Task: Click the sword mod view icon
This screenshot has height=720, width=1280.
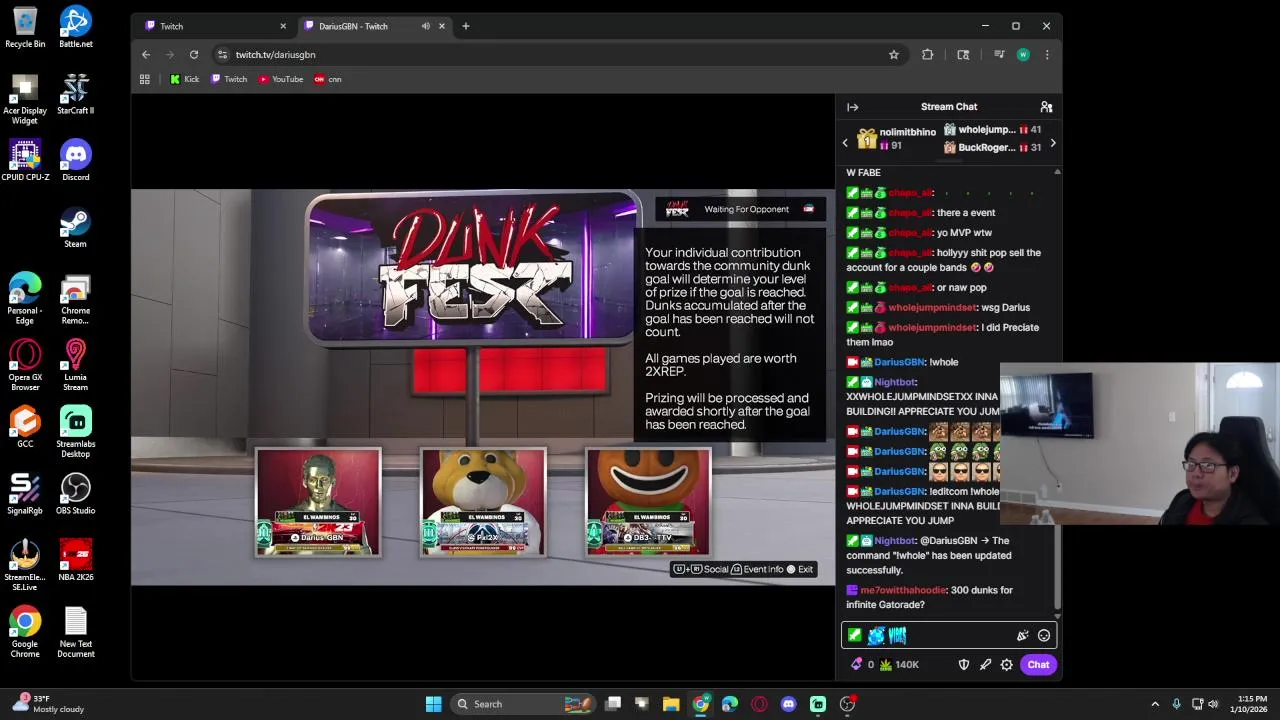Action: tap(985, 665)
